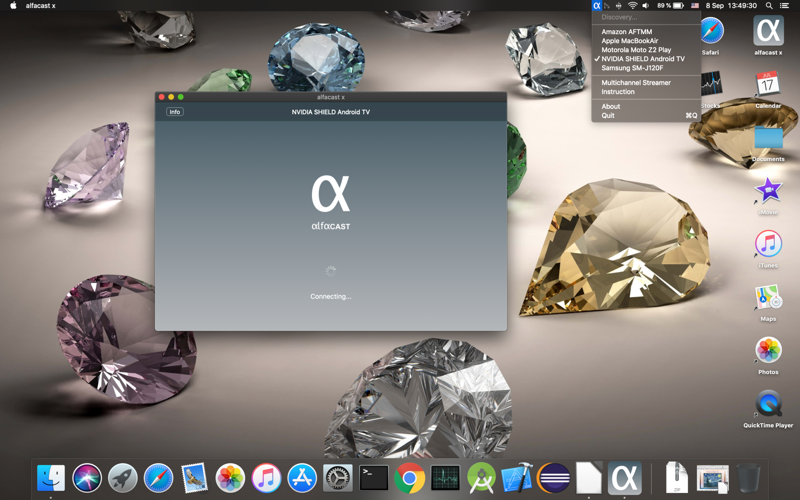The image size is (800, 500).
Task: Open the volume control icon
Action: [x=646, y=6]
